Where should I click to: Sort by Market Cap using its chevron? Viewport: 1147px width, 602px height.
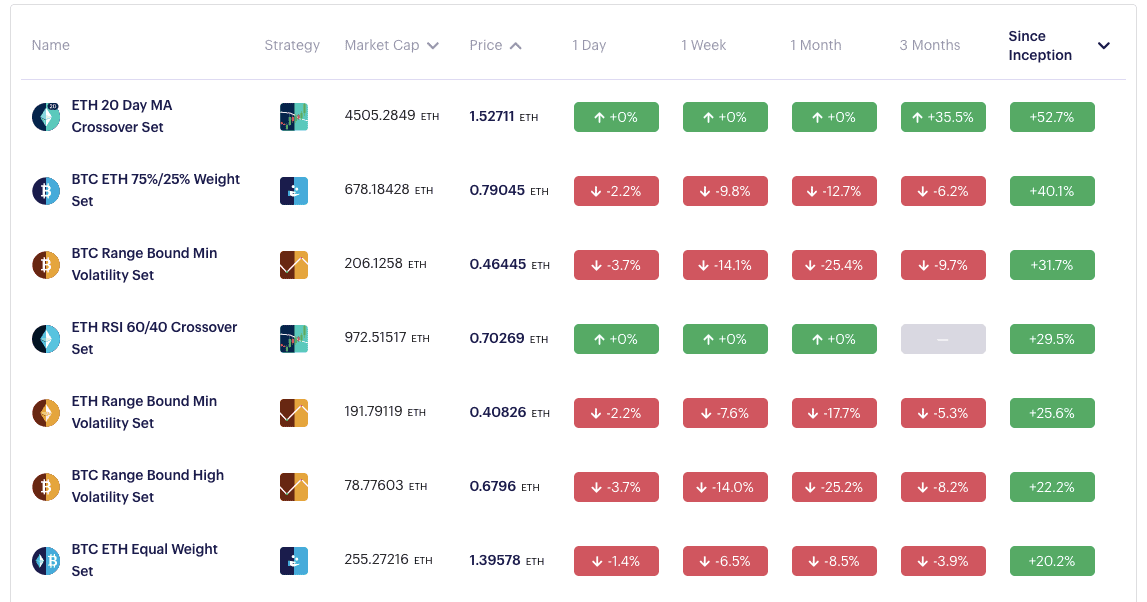[x=433, y=45]
